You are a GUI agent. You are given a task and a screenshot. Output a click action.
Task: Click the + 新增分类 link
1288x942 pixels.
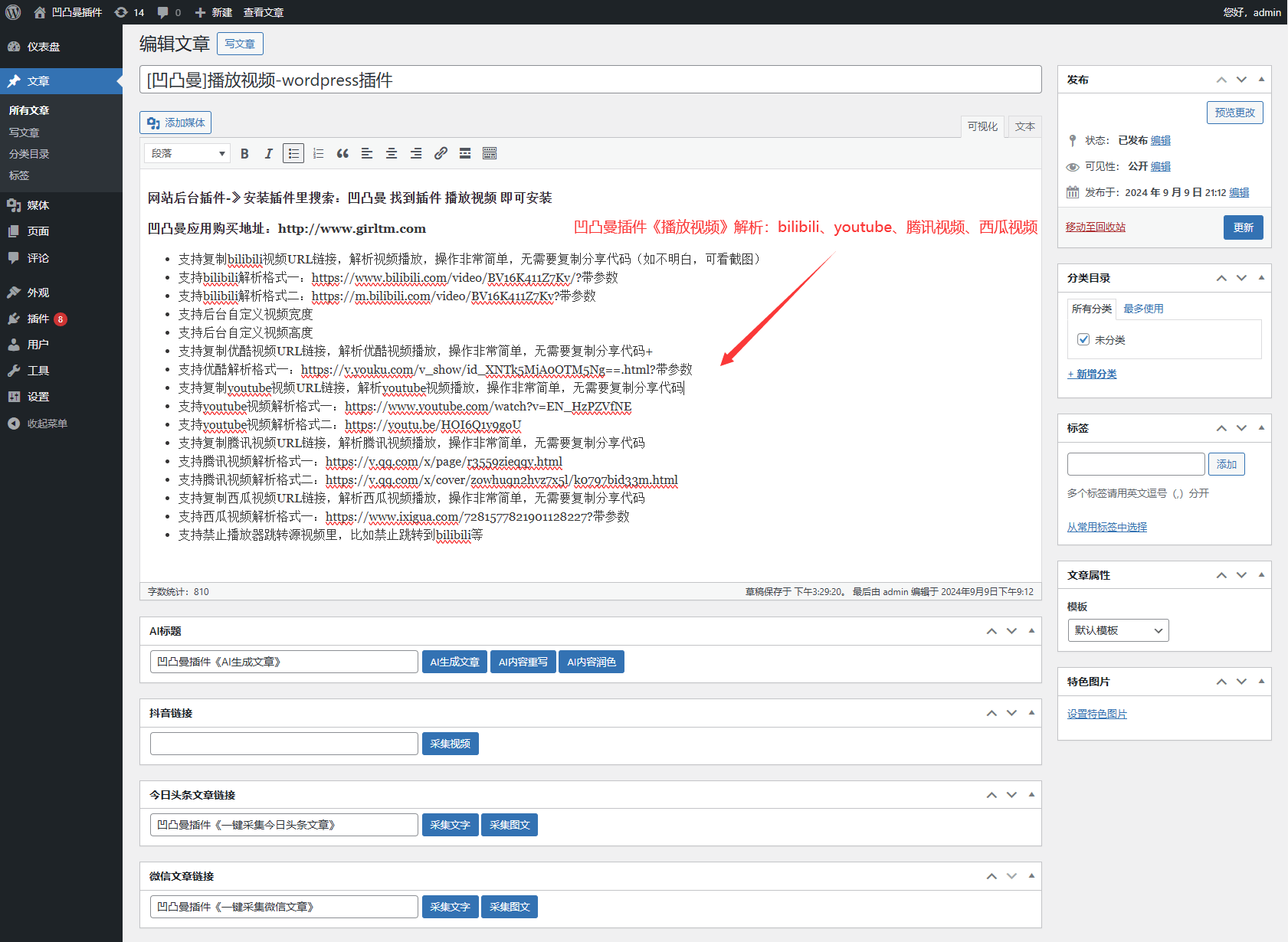click(x=1092, y=375)
